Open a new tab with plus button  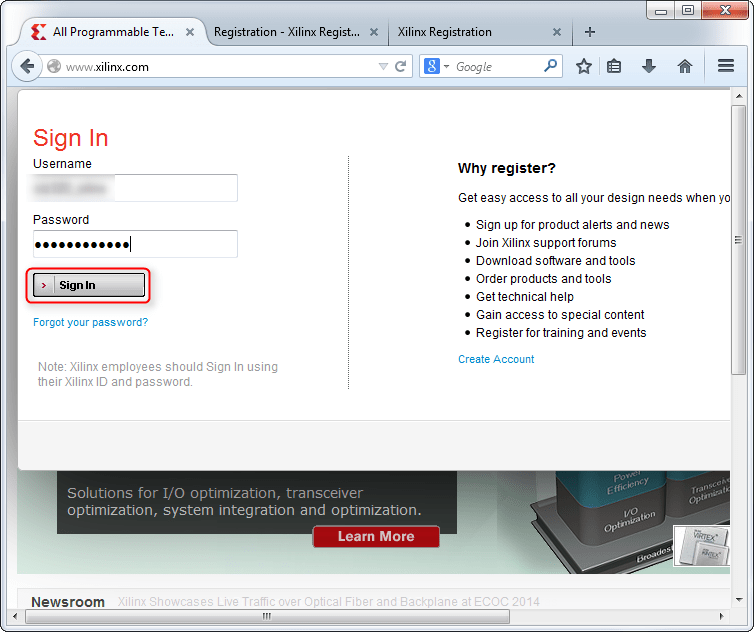click(590, 32)
